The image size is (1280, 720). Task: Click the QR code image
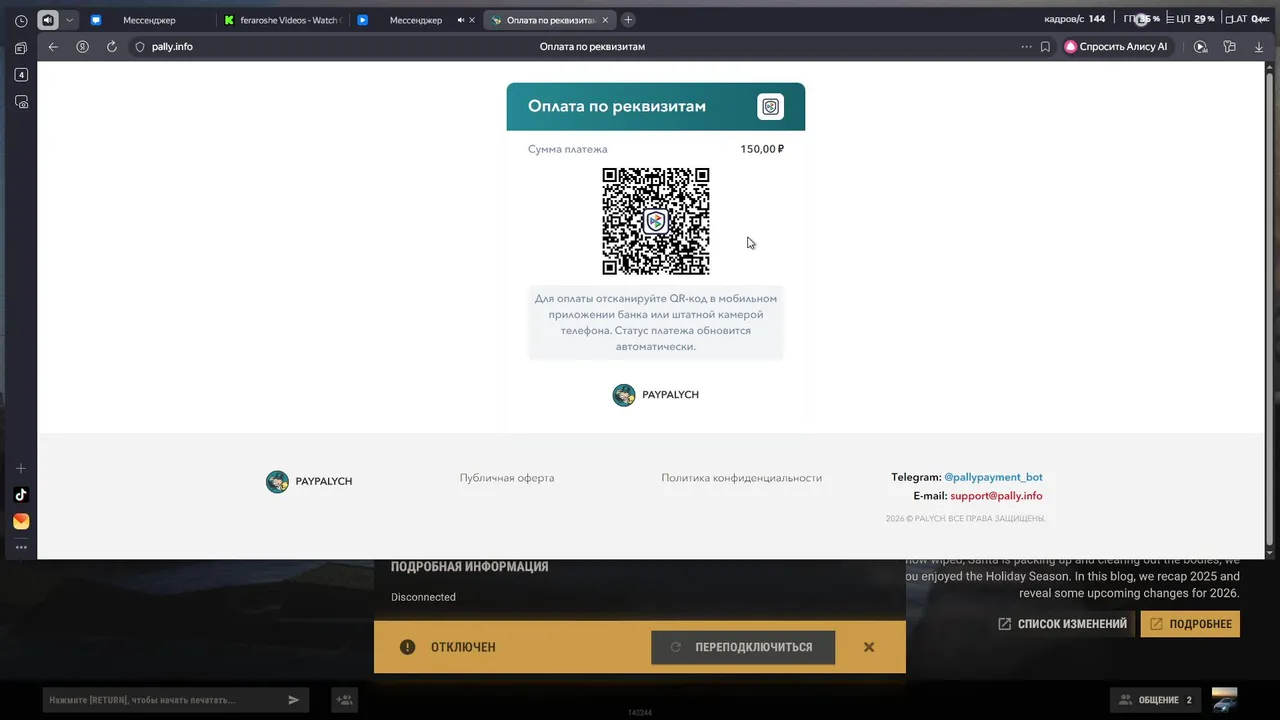tap(656, 221)
